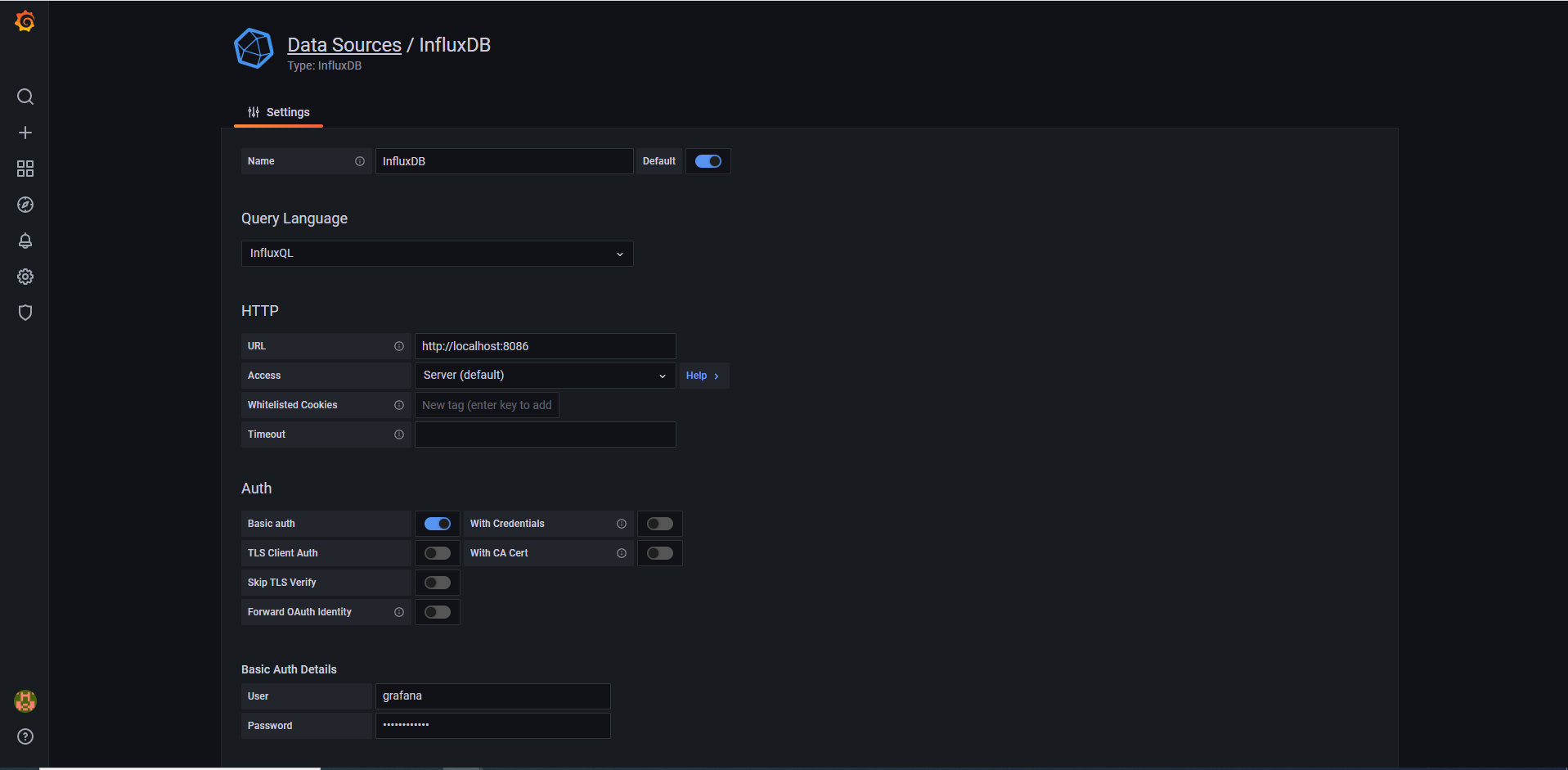Screen dimensions: 1568x770
Task: Click the Basic Auth Details heading
Action: click(x=289, y=669)
